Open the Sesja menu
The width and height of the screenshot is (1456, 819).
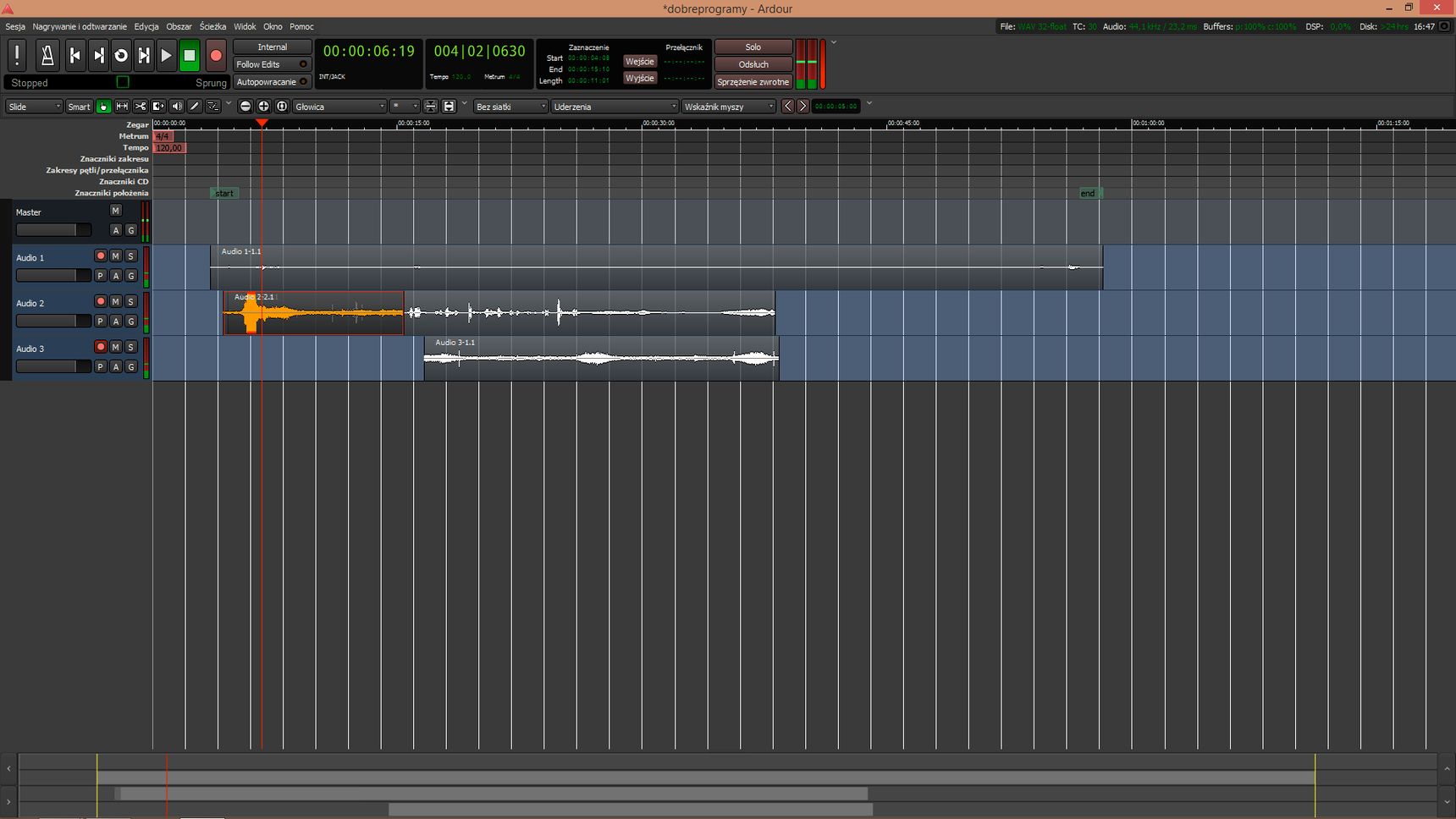(x=15, y=26)
